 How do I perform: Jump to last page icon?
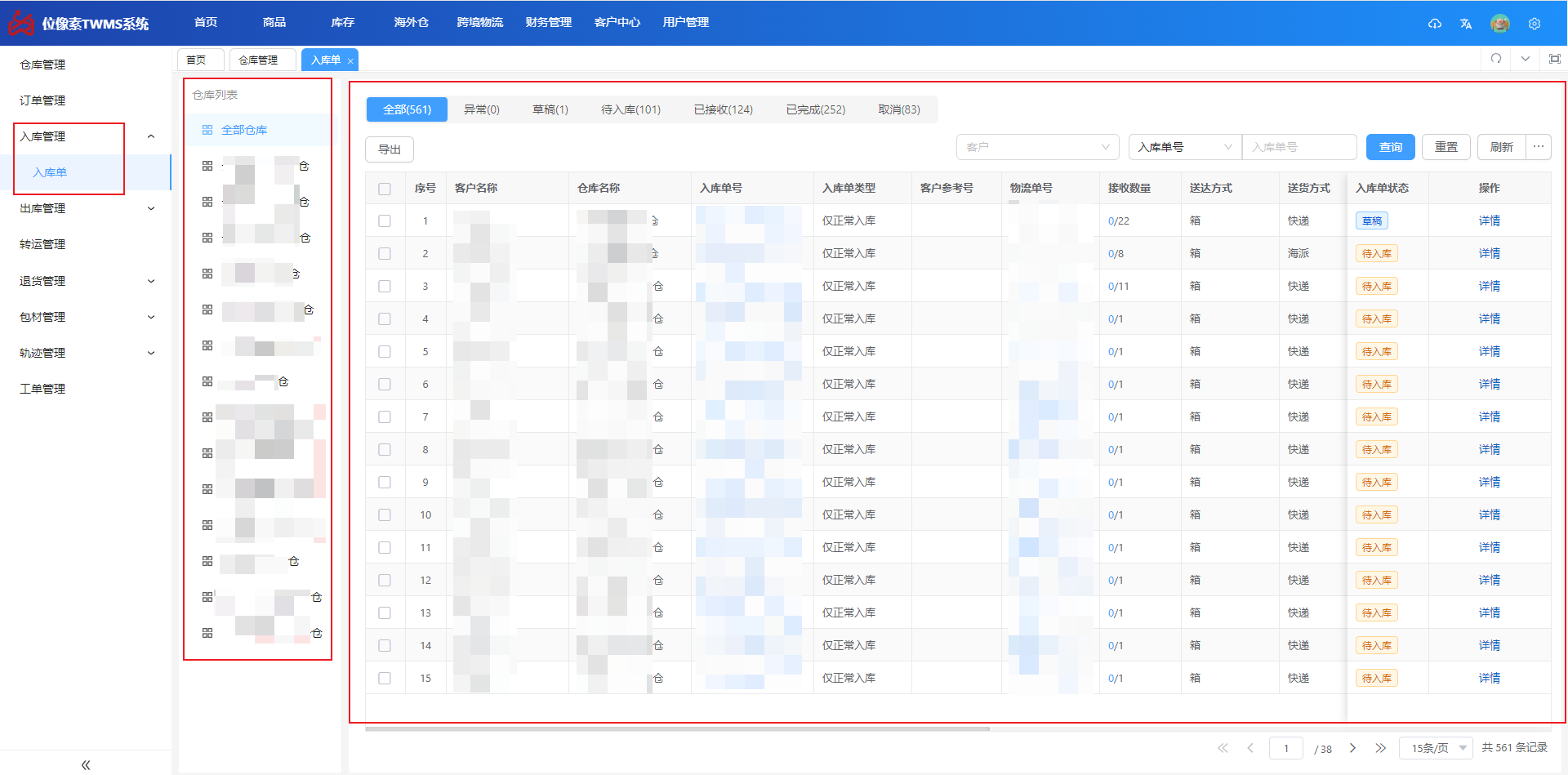pos(1380,748)
